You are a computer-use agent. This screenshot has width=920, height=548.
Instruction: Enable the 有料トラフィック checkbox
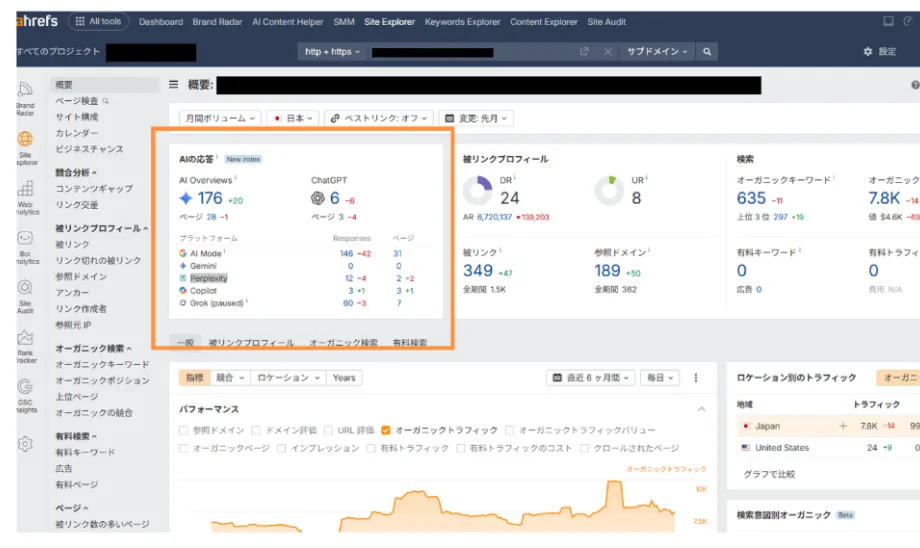tap(371, 448)
